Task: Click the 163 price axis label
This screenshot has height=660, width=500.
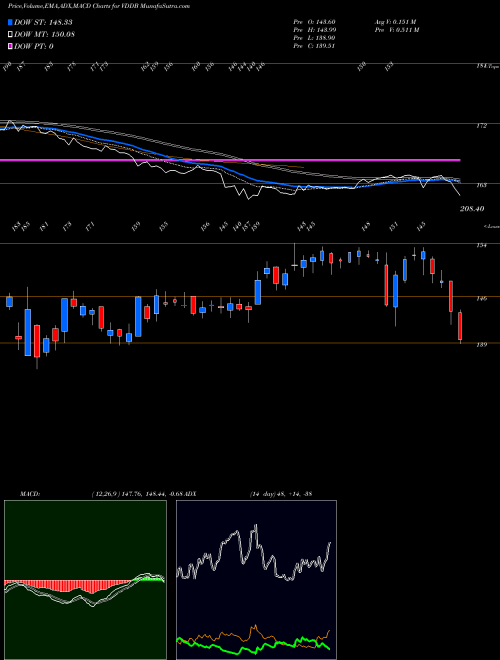Action: point(482,184)
